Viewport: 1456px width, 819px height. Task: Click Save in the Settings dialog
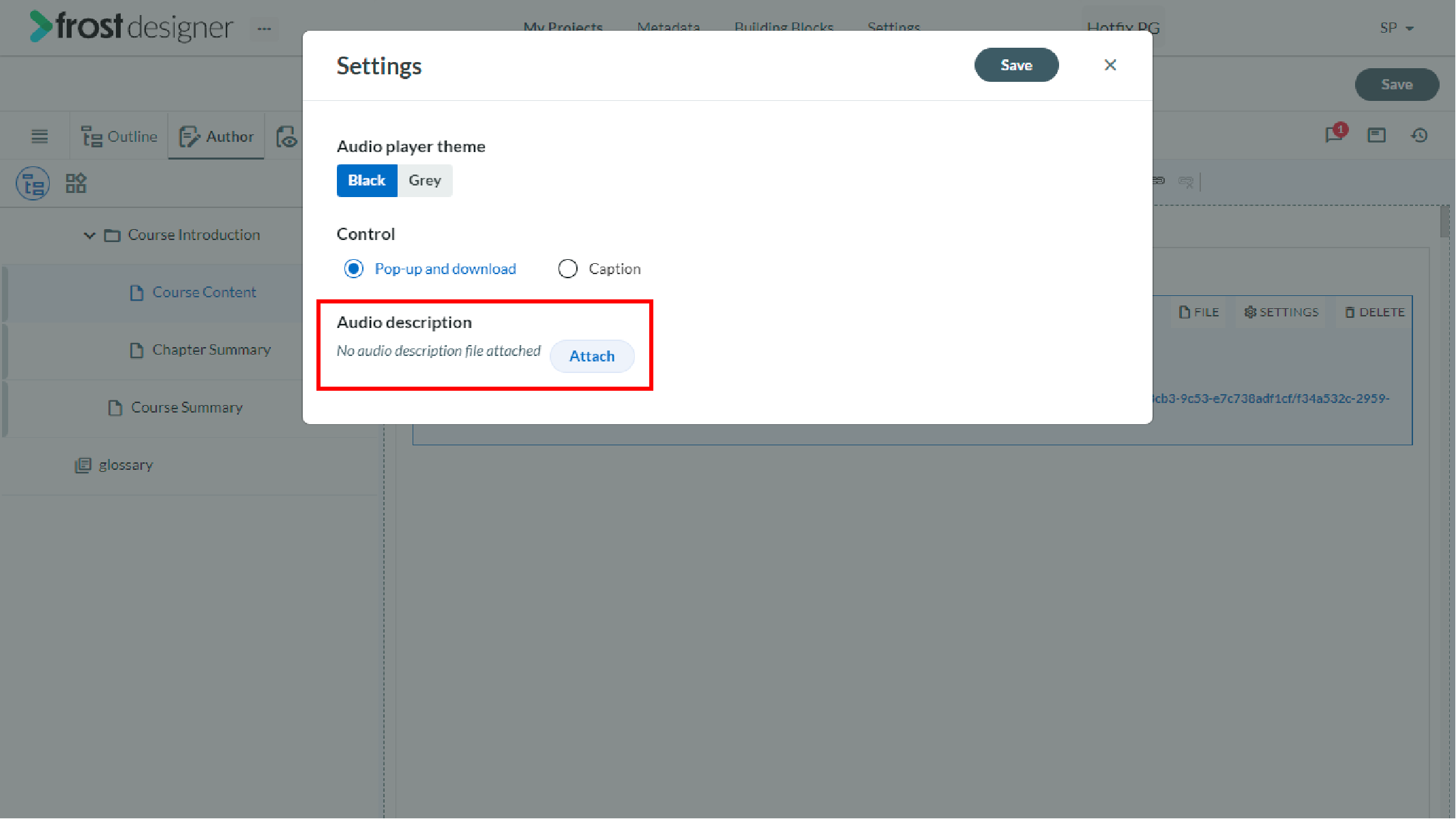(x=1016, y=65)
